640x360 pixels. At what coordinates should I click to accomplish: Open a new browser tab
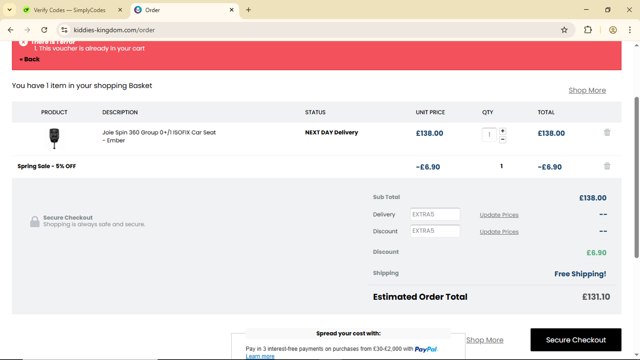point(248,10)
